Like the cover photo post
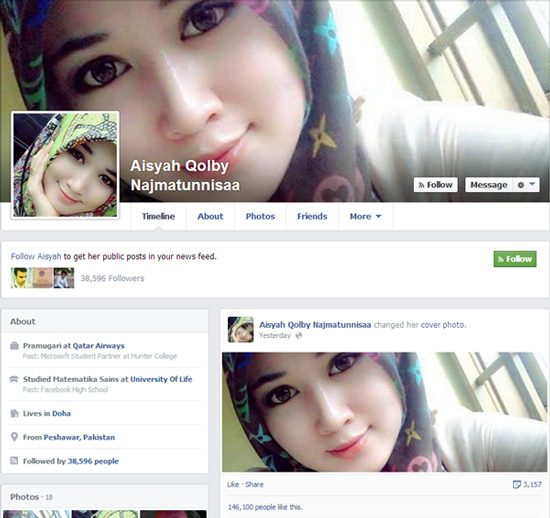The width and height of the screenshot is (550, 518). tap(233, 484)
